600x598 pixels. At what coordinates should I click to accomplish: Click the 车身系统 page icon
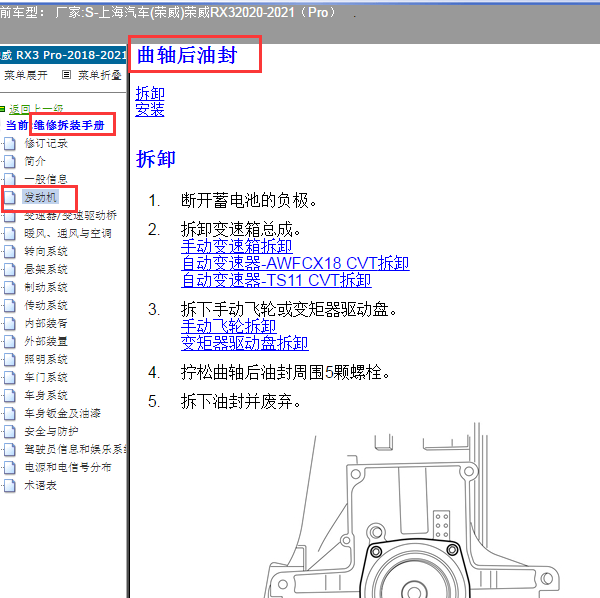click(x=10, y=396)
